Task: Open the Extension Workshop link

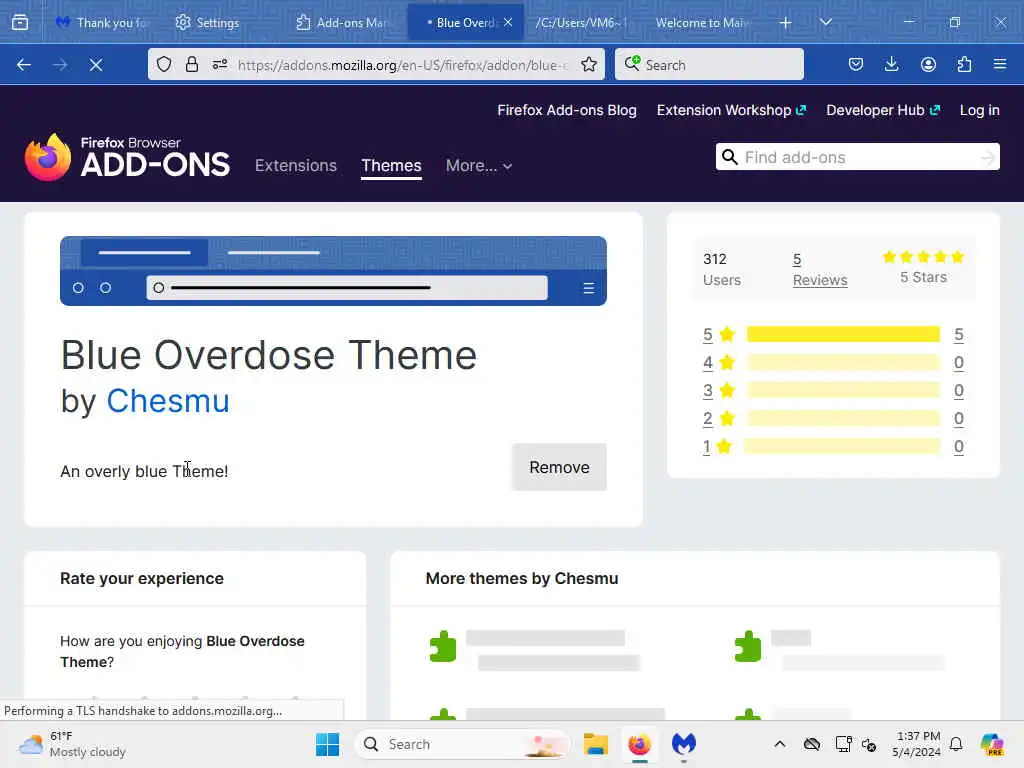Action: tap(731, 110)
